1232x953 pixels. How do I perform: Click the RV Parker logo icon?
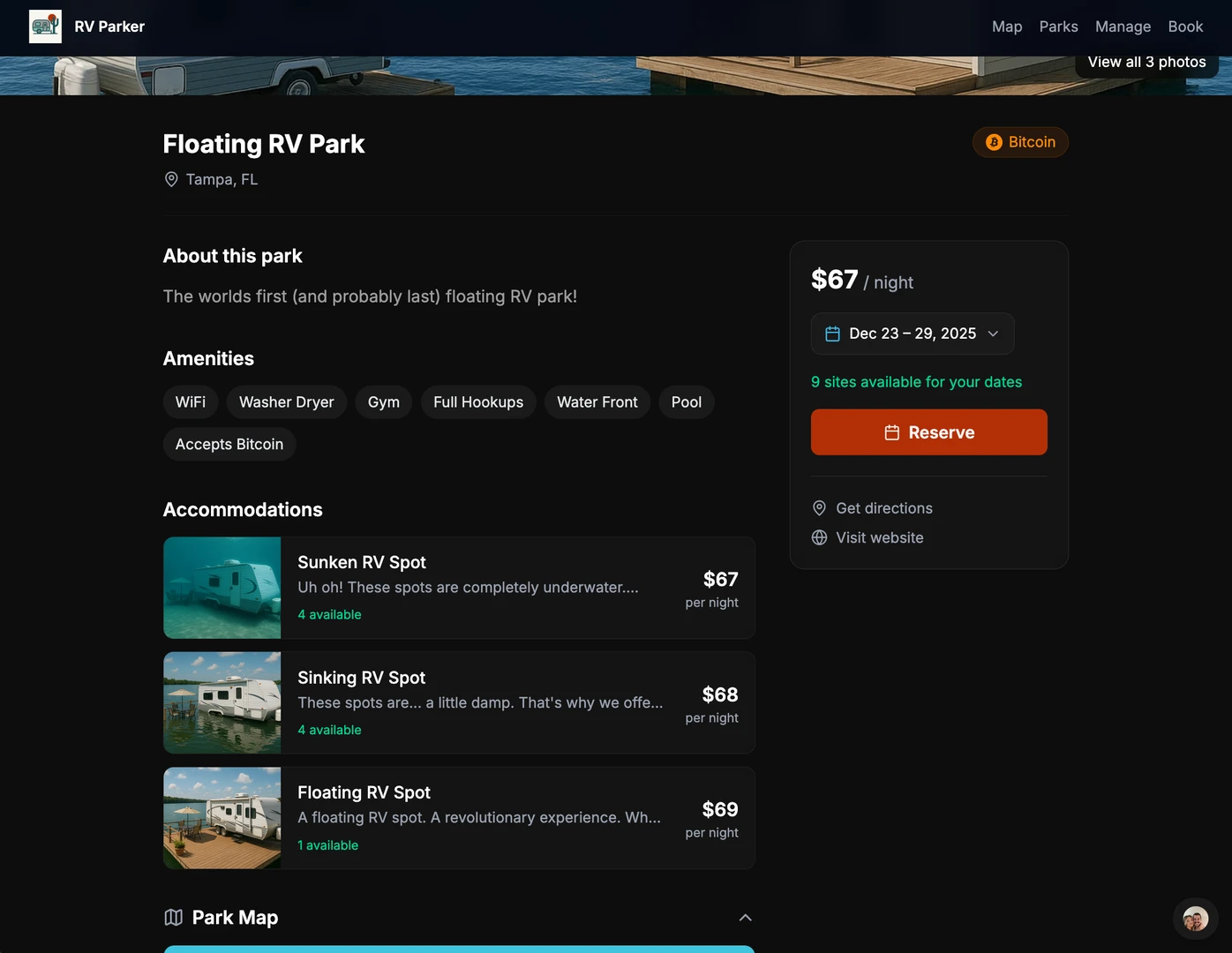click(x=45, y=26)
